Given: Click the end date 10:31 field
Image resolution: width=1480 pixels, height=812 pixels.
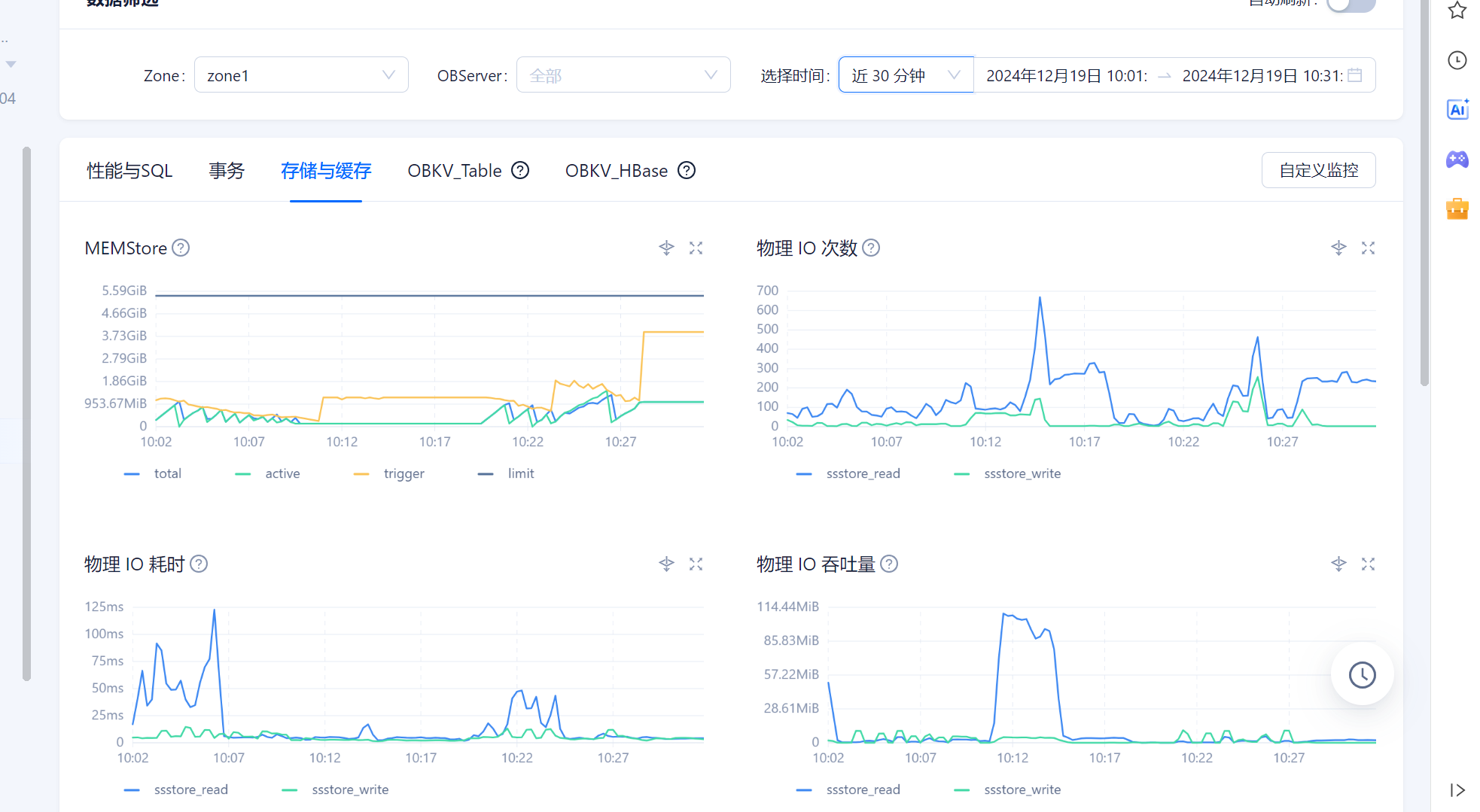Looking at the screenshot, I should click(x=1262, y=75).
